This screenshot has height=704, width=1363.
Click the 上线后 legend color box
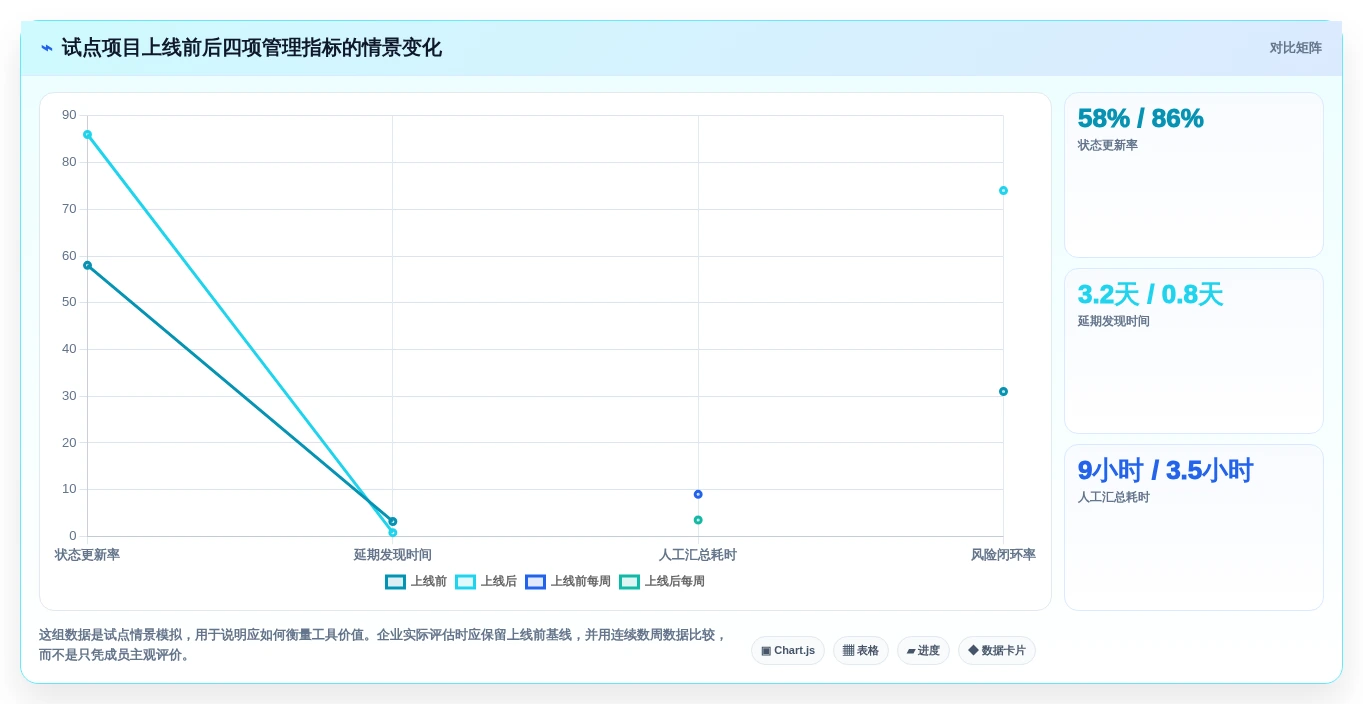coord(466,581)
